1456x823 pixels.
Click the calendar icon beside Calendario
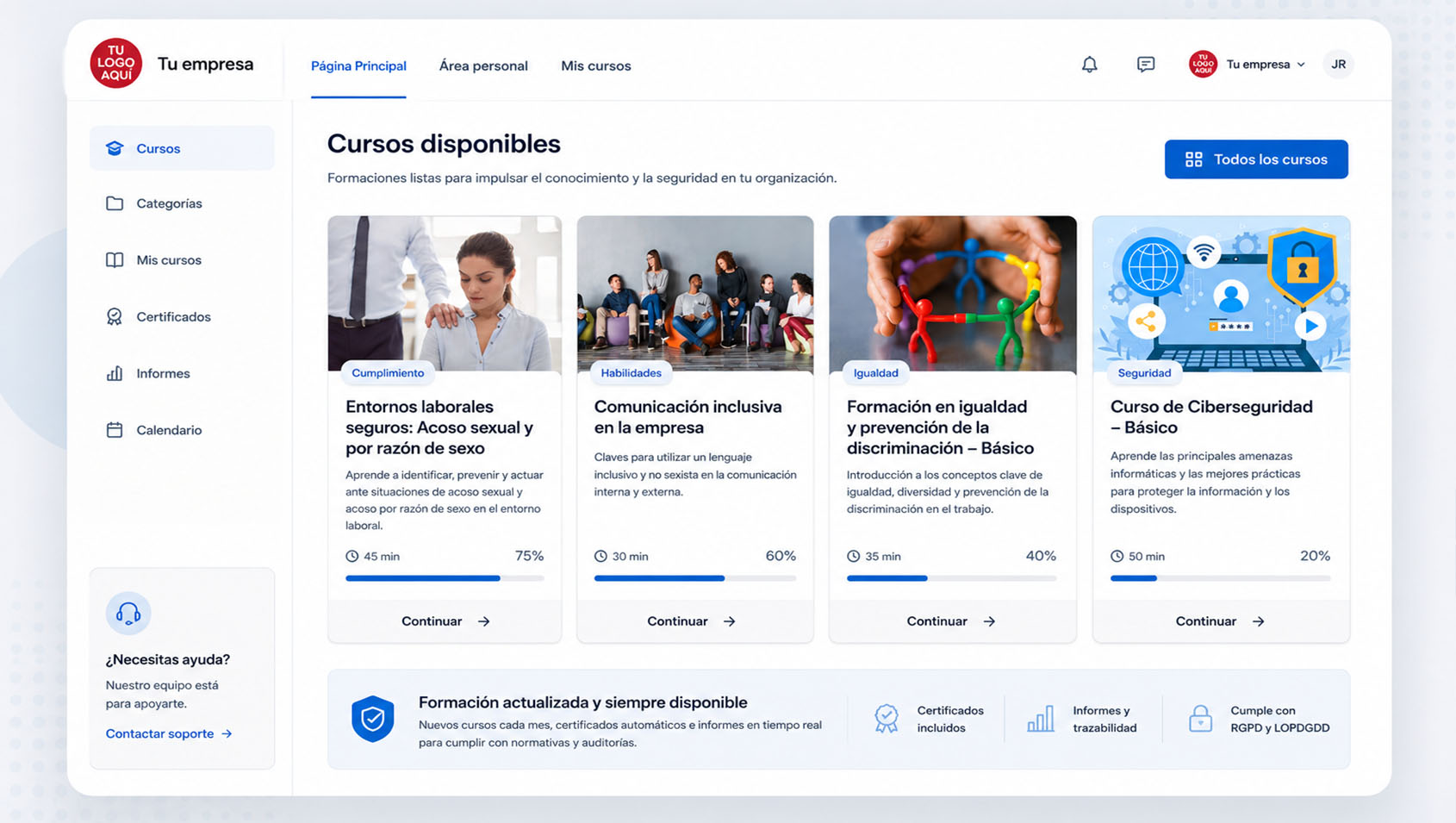click(115, 430)
